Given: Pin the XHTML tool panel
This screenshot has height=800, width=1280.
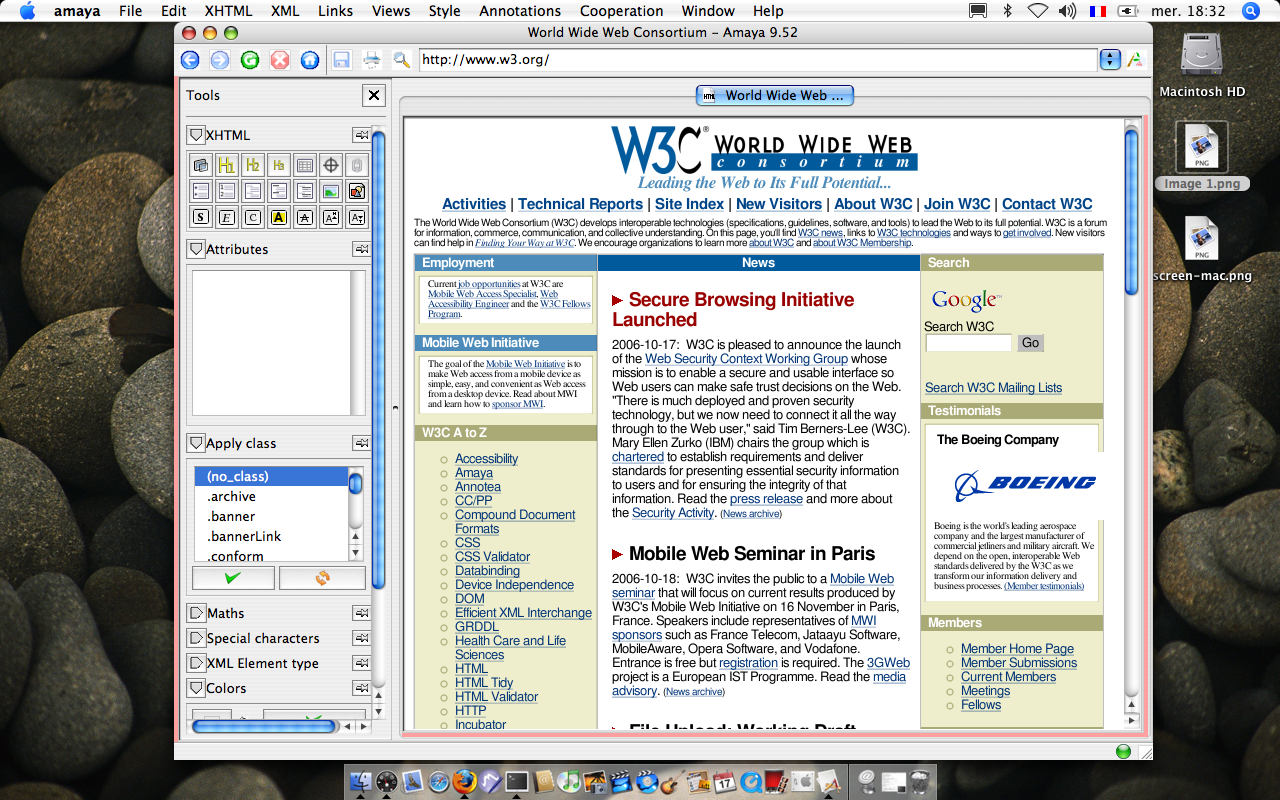Looking at the screenshot, I should pyautogui.click(x=360, y=135).
